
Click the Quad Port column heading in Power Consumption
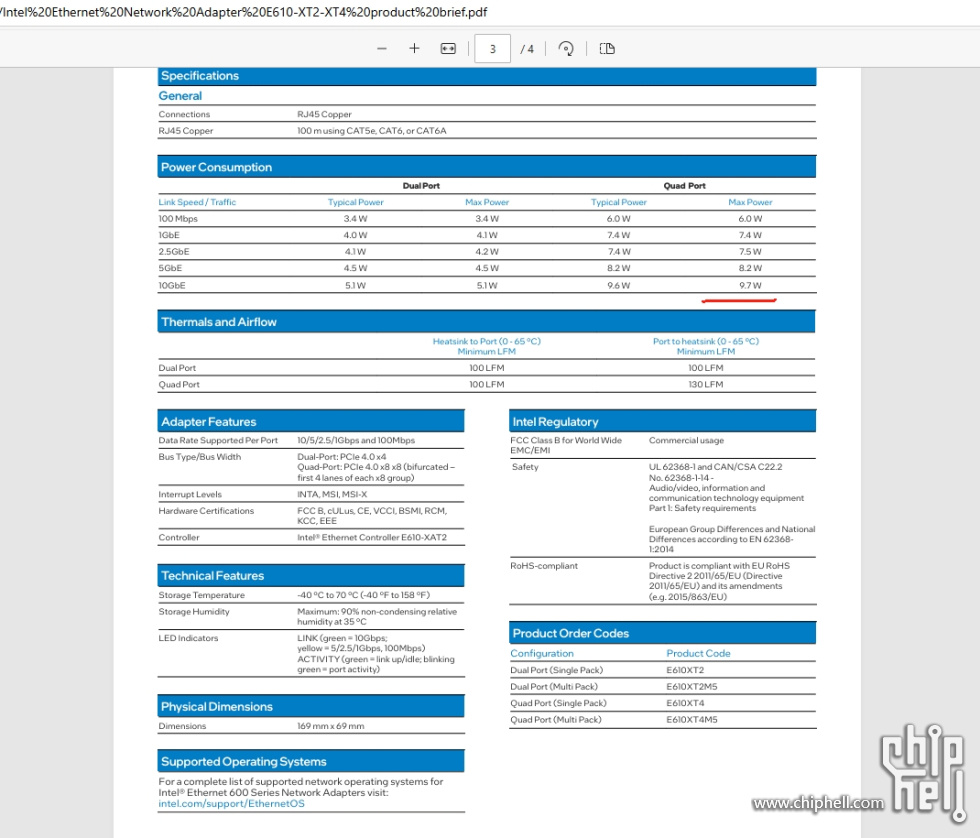pos(684,186)
